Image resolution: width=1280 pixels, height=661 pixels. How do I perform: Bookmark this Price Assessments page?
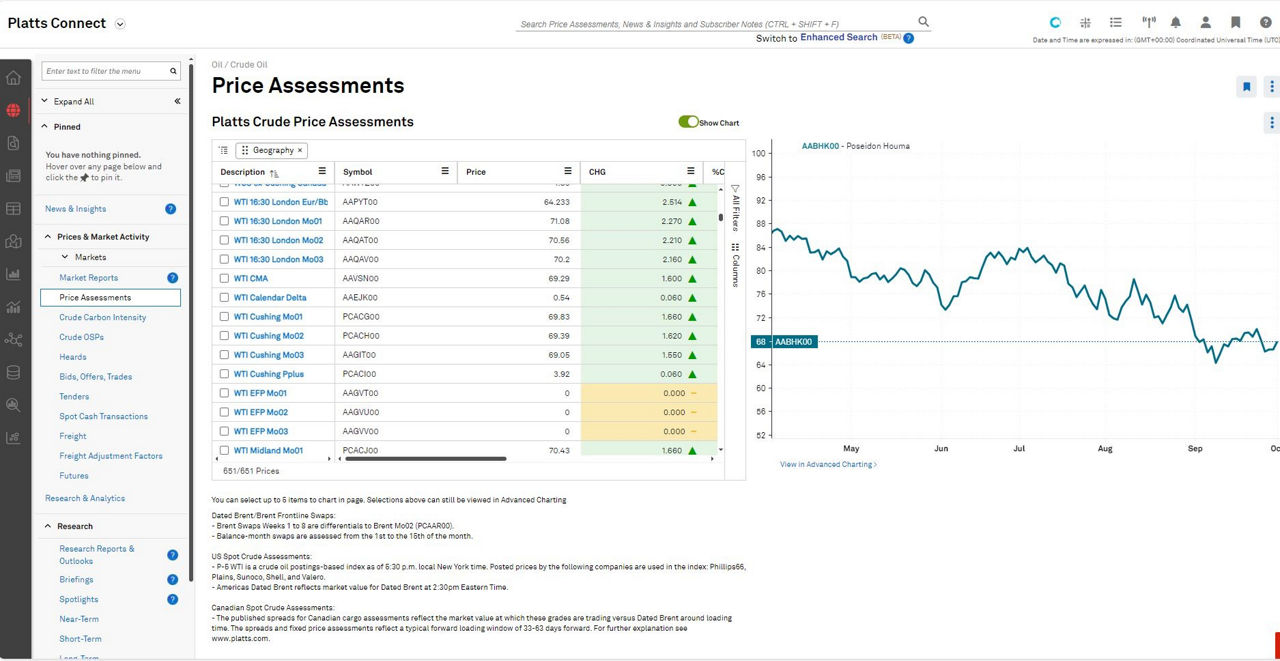[1246, 87]
